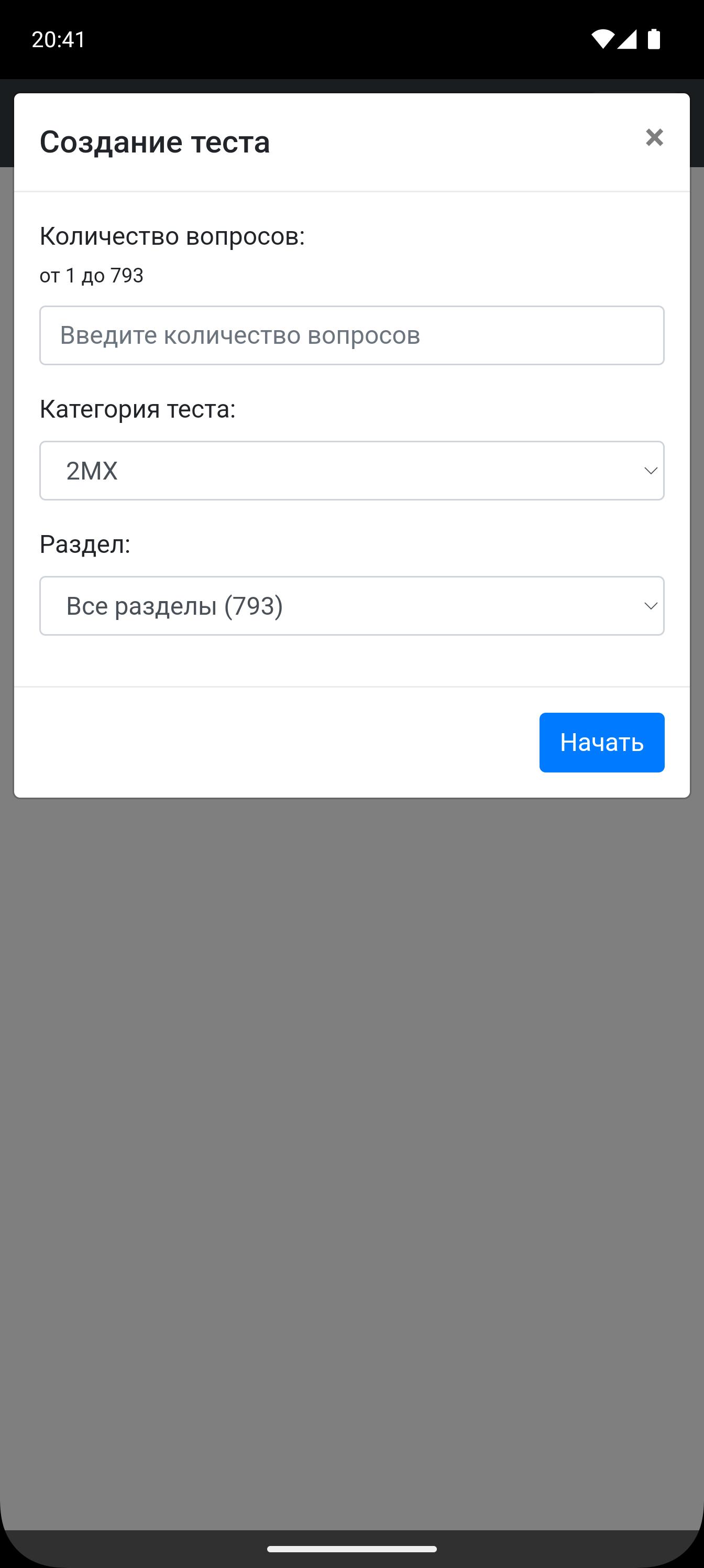
Task: Tap the bottom home gesture bar
Action: 351,1549
